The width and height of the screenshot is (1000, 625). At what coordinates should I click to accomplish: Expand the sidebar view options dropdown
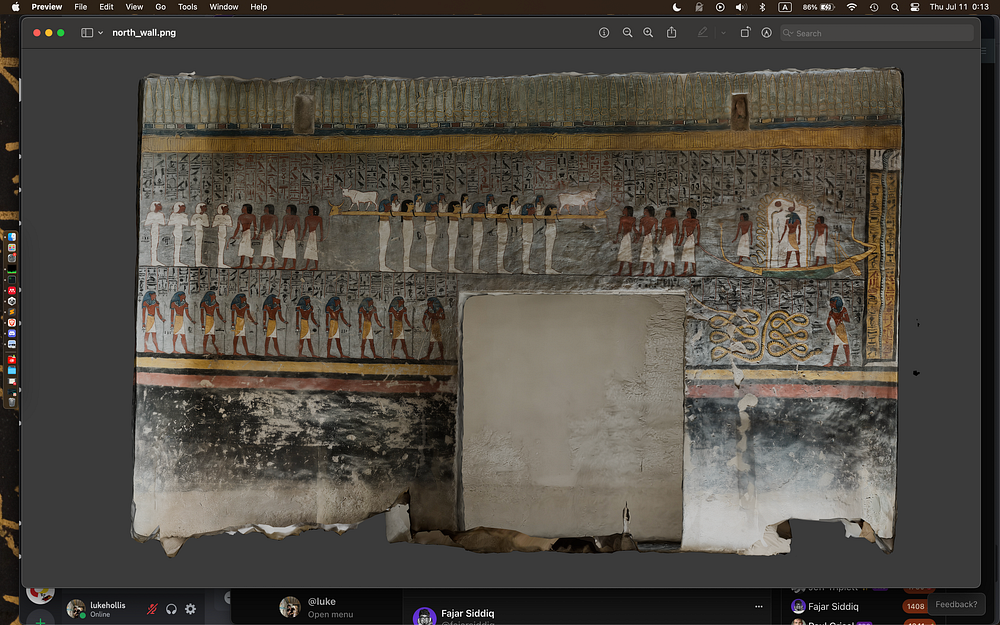pos(100,33)
